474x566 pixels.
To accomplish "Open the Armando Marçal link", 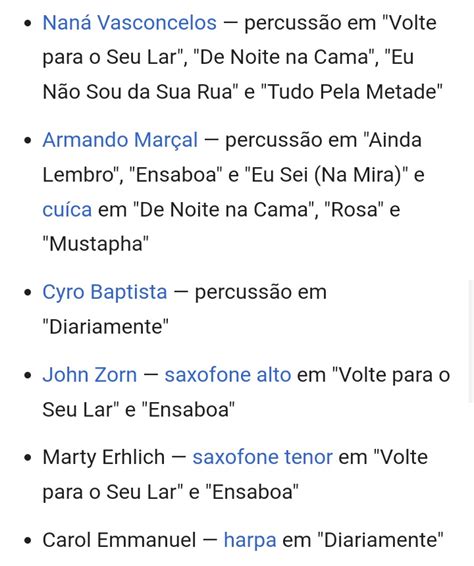I will 120,140.
